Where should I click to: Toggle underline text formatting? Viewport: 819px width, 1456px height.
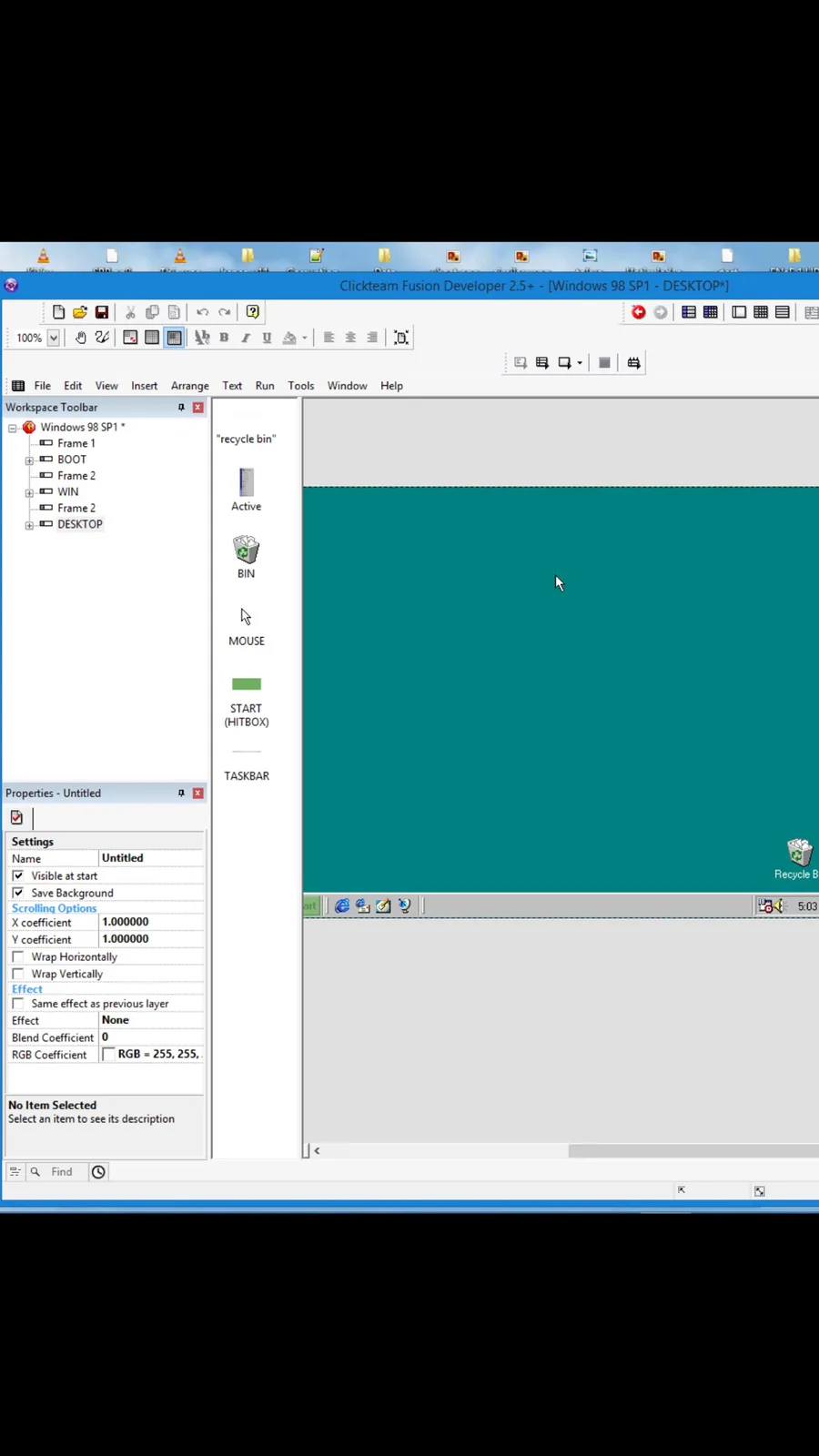(x=267, y=338)
